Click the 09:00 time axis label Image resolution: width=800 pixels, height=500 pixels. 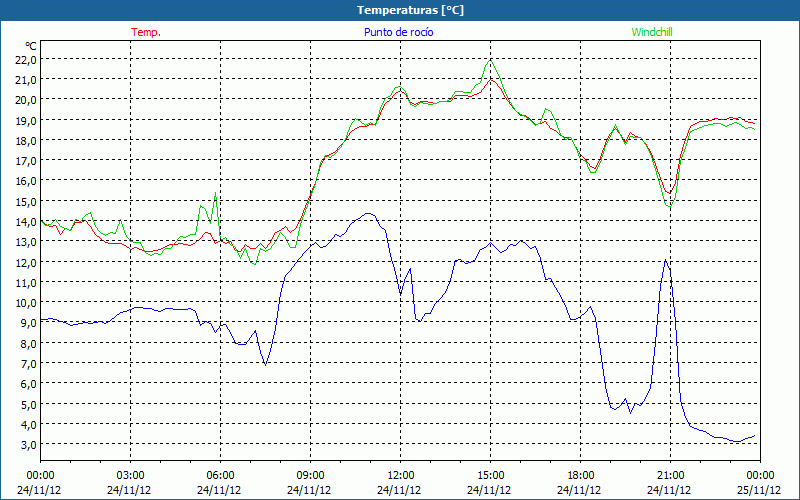[x=310, y=476]
